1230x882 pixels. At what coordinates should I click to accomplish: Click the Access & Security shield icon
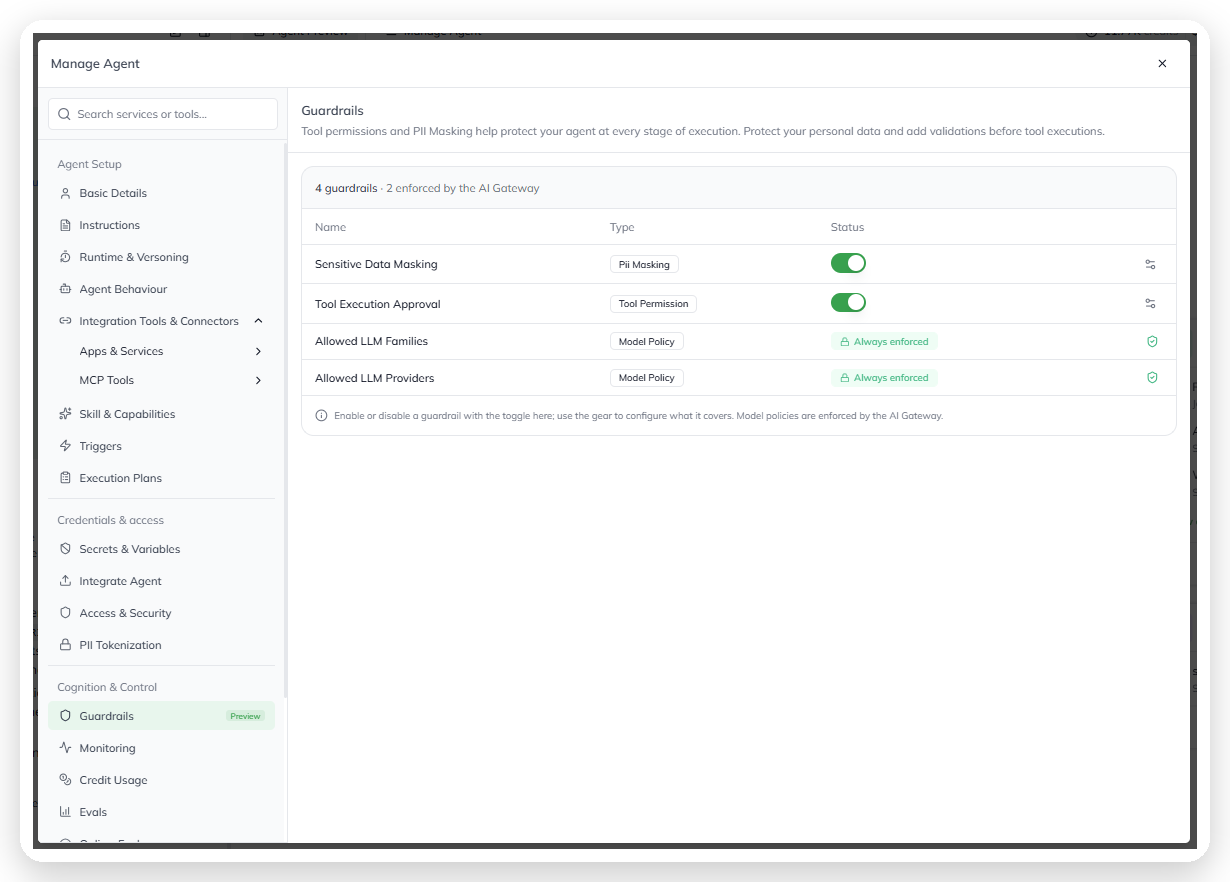point(65,613)
